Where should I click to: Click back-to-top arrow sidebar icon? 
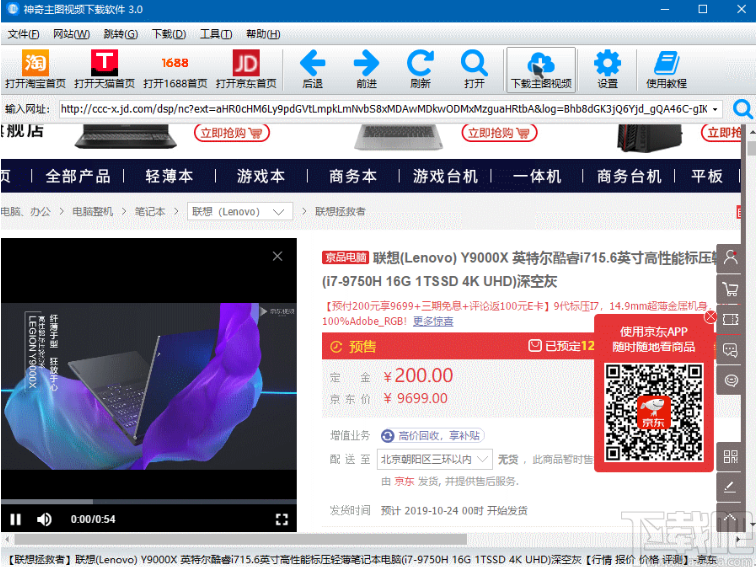click(x=730, y=517)
